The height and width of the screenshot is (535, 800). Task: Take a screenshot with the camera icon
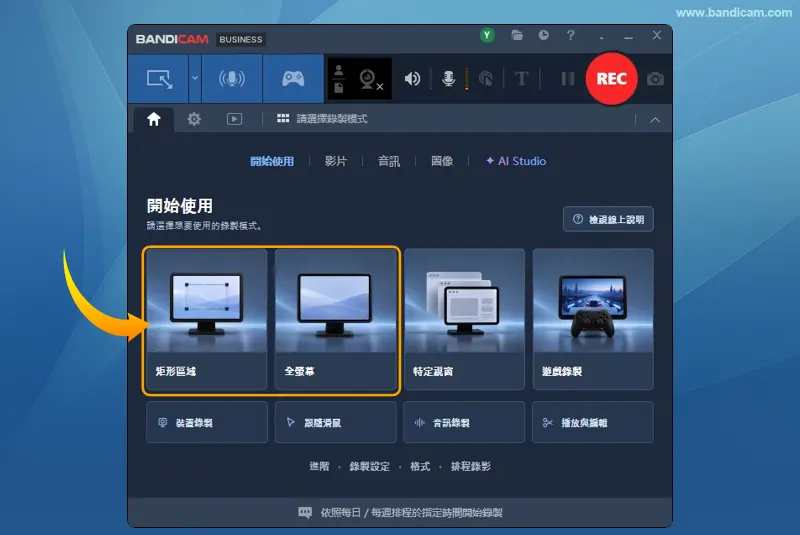(655, 79)
